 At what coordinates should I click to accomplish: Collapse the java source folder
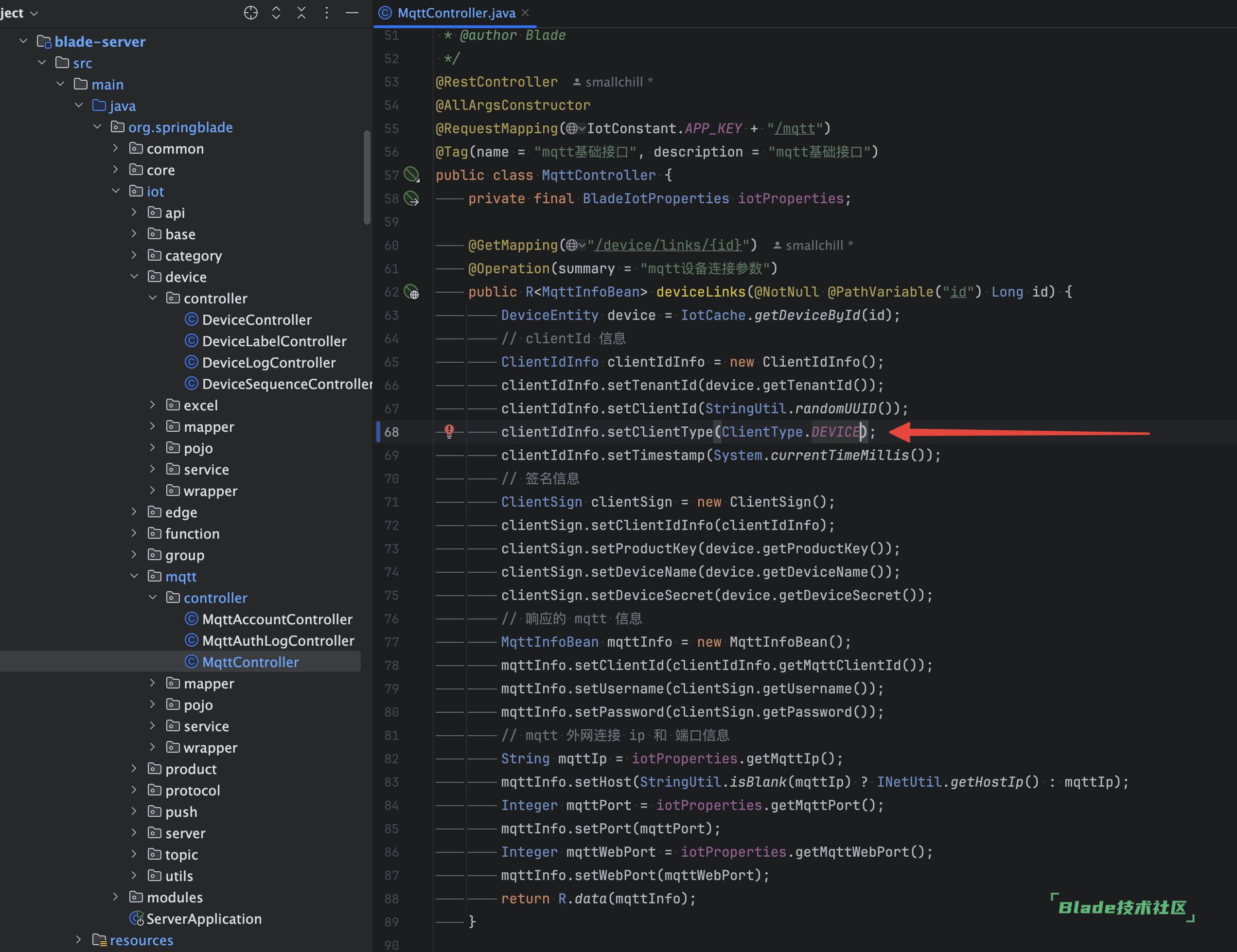pos(79,106)
